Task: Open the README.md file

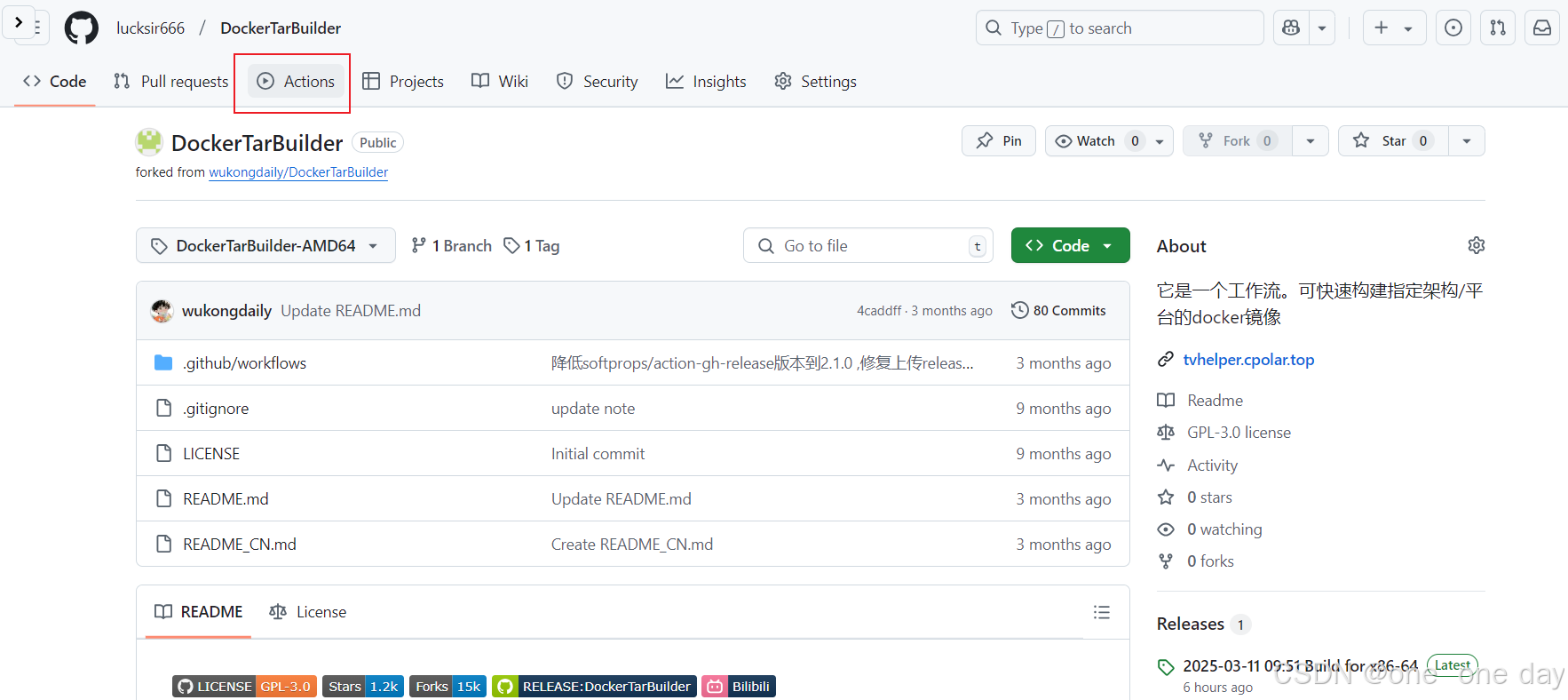Action: click(226, 498)
